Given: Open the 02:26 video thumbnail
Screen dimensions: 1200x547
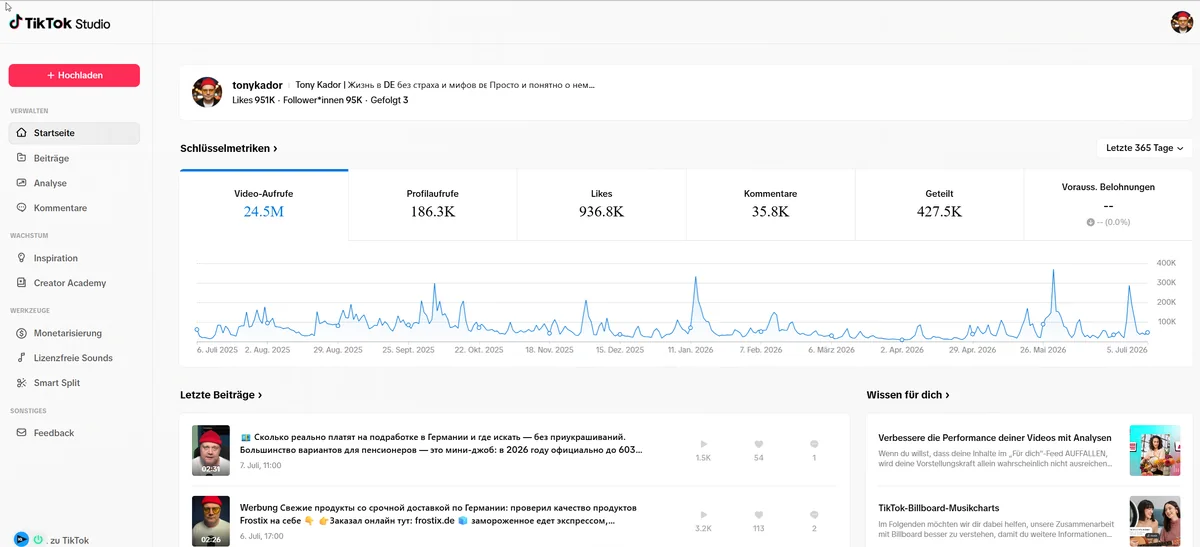Looking at the screenshot, I should [211, 521].
